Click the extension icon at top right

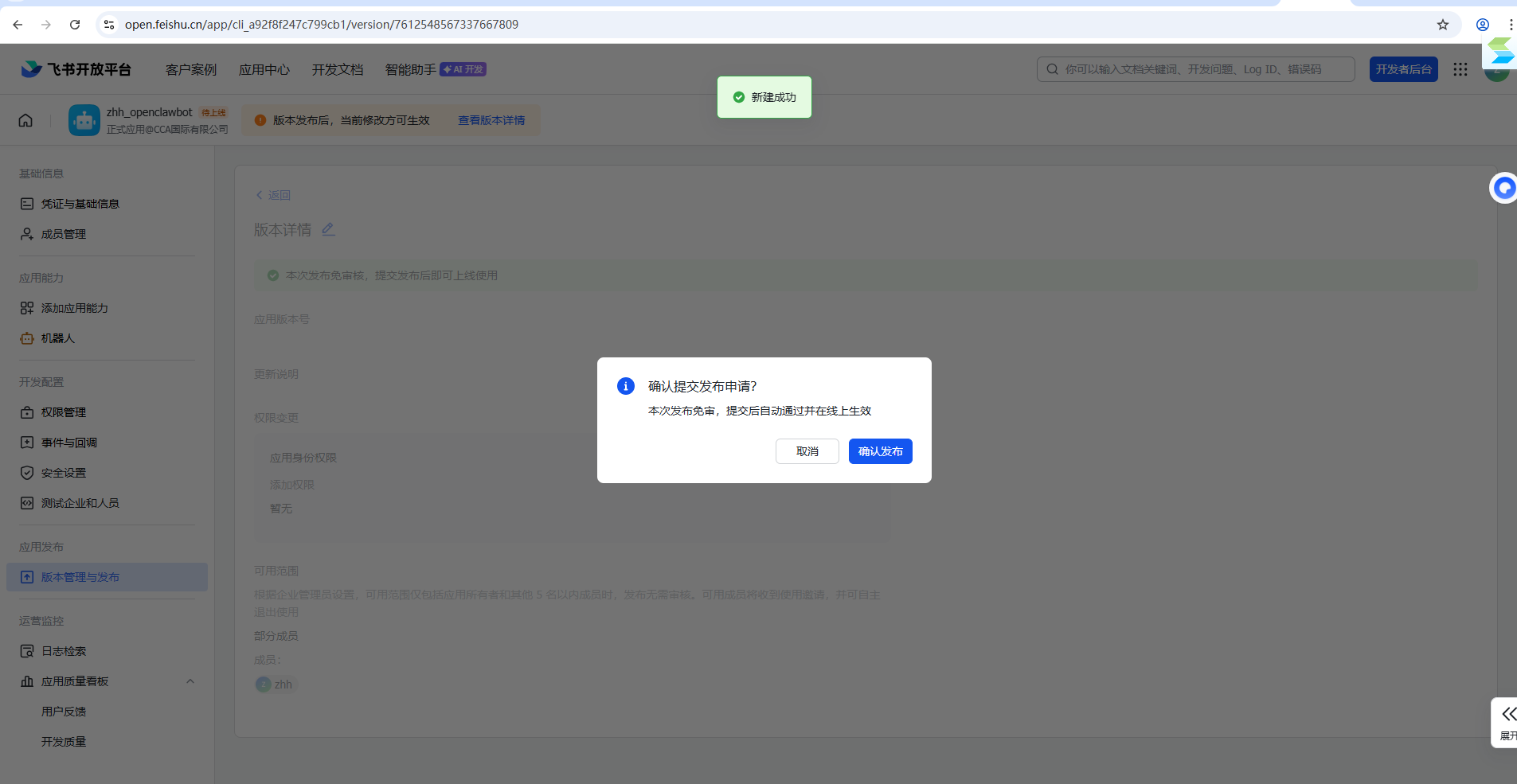coord(1500,52)
